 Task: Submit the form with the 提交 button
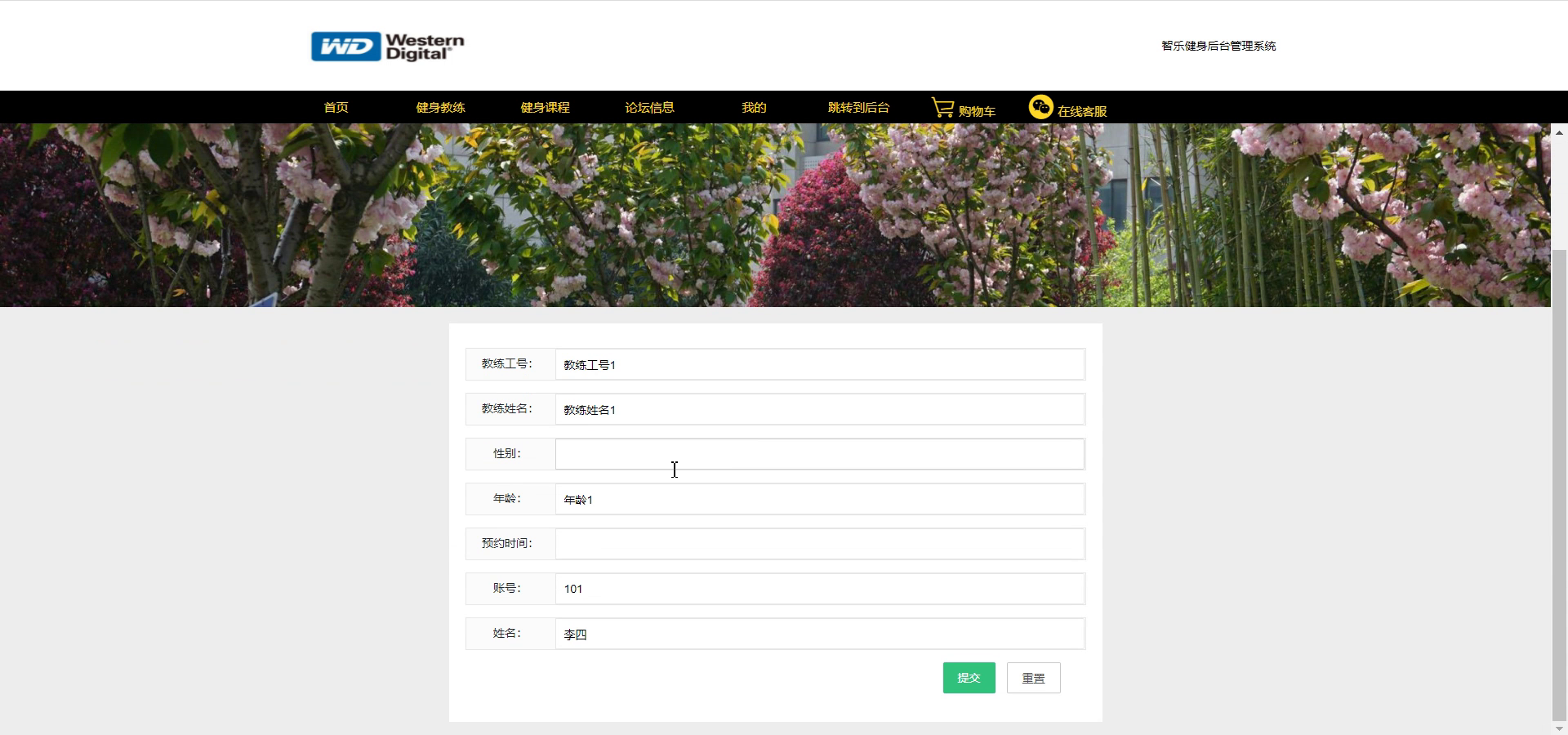click(x=969, y=678)
